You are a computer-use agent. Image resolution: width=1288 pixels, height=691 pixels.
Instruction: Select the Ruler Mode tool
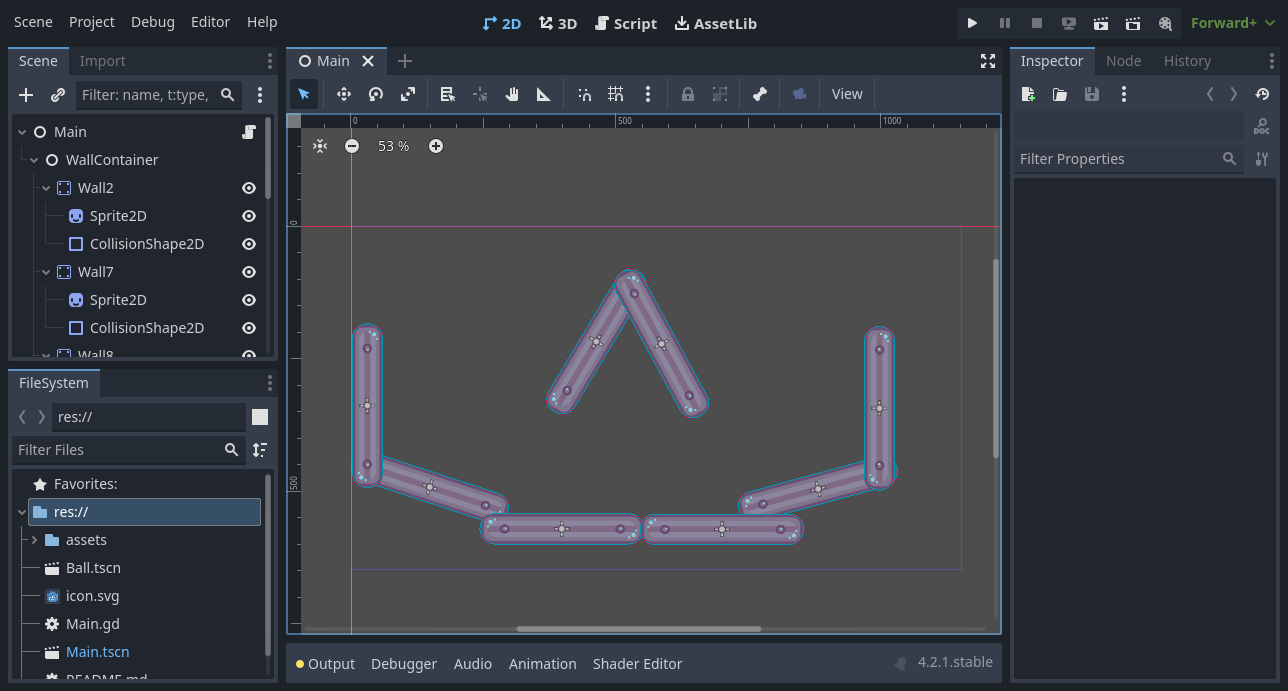coord(544,94)
